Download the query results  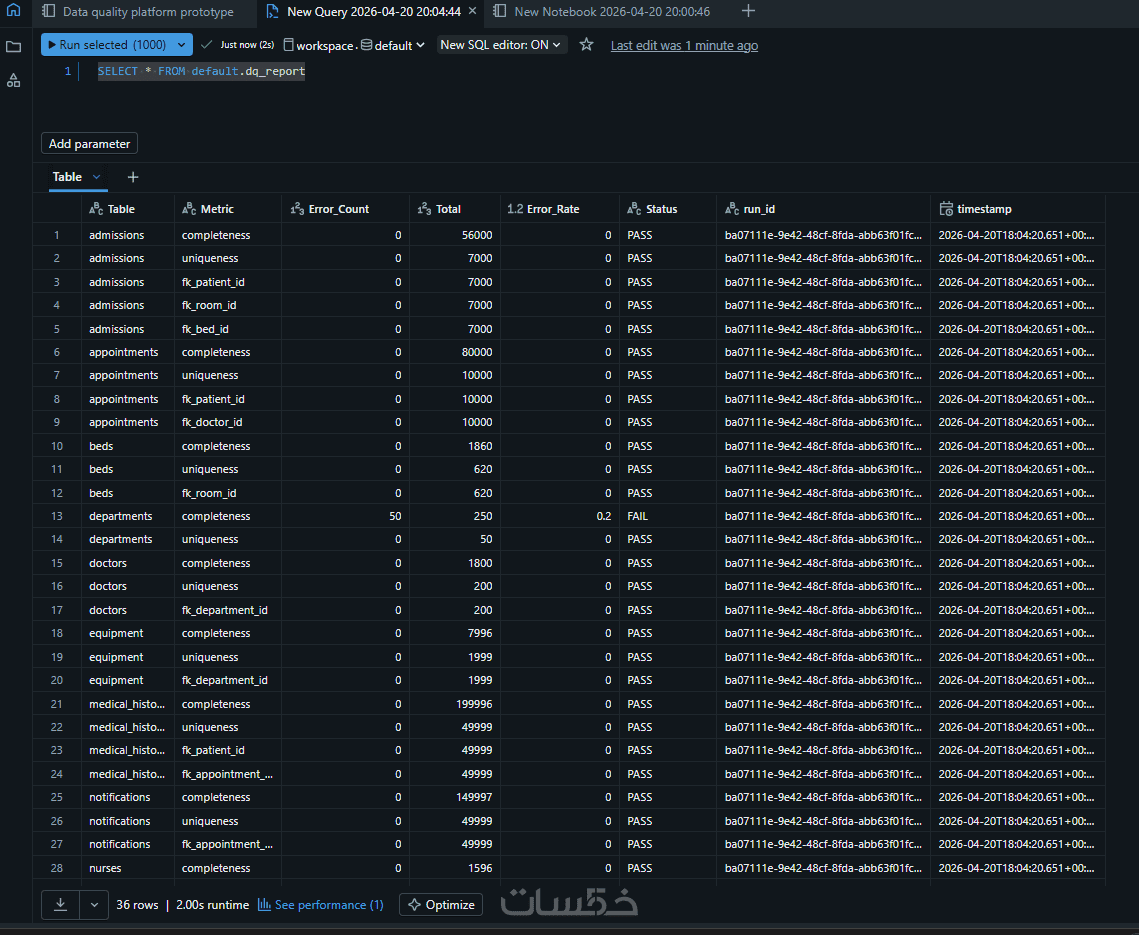point(60,904)
